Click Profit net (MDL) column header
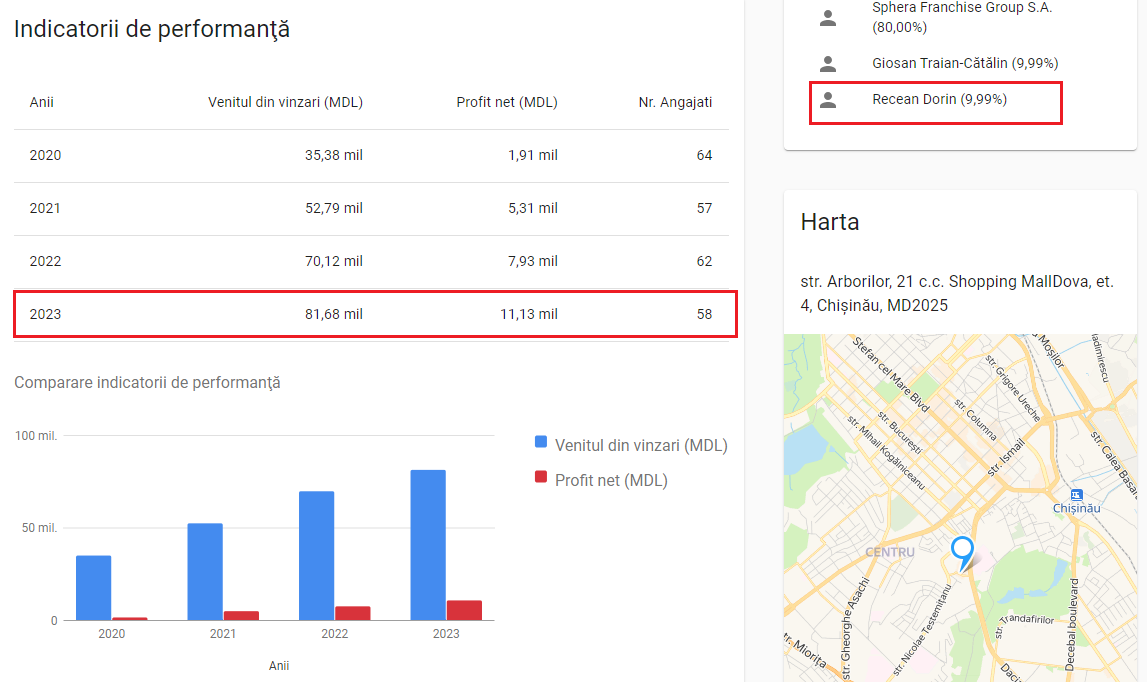Image resolution: width=1147 pixels, height=682 pixels. point(507,102)
